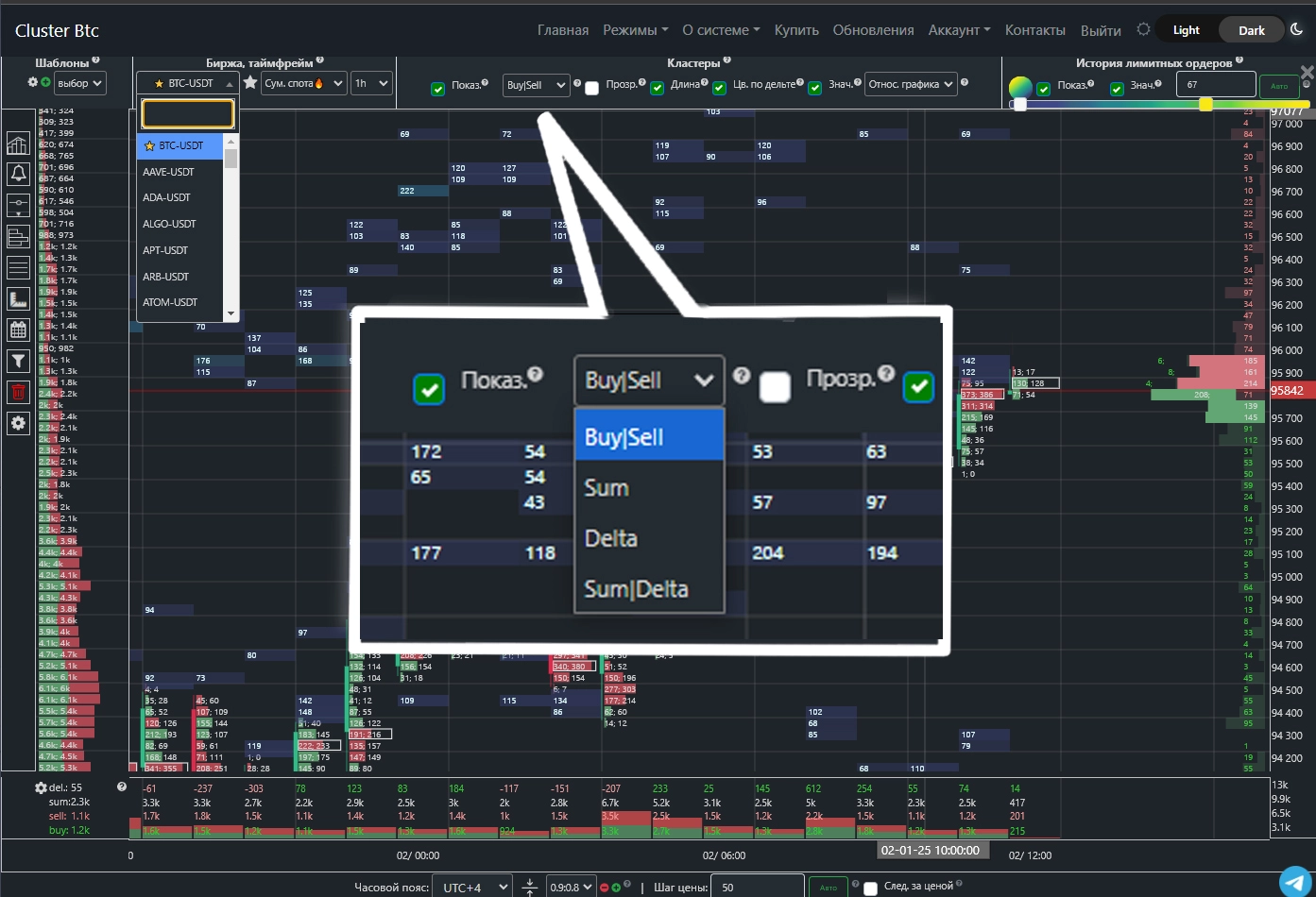Toggle cluster 'Показ.' checkbox

(437, 89)
